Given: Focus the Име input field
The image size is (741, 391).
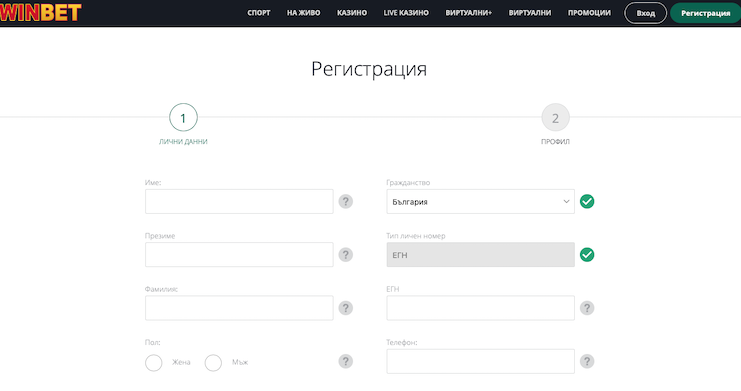Looking at the screenshot, I should 239,201.
